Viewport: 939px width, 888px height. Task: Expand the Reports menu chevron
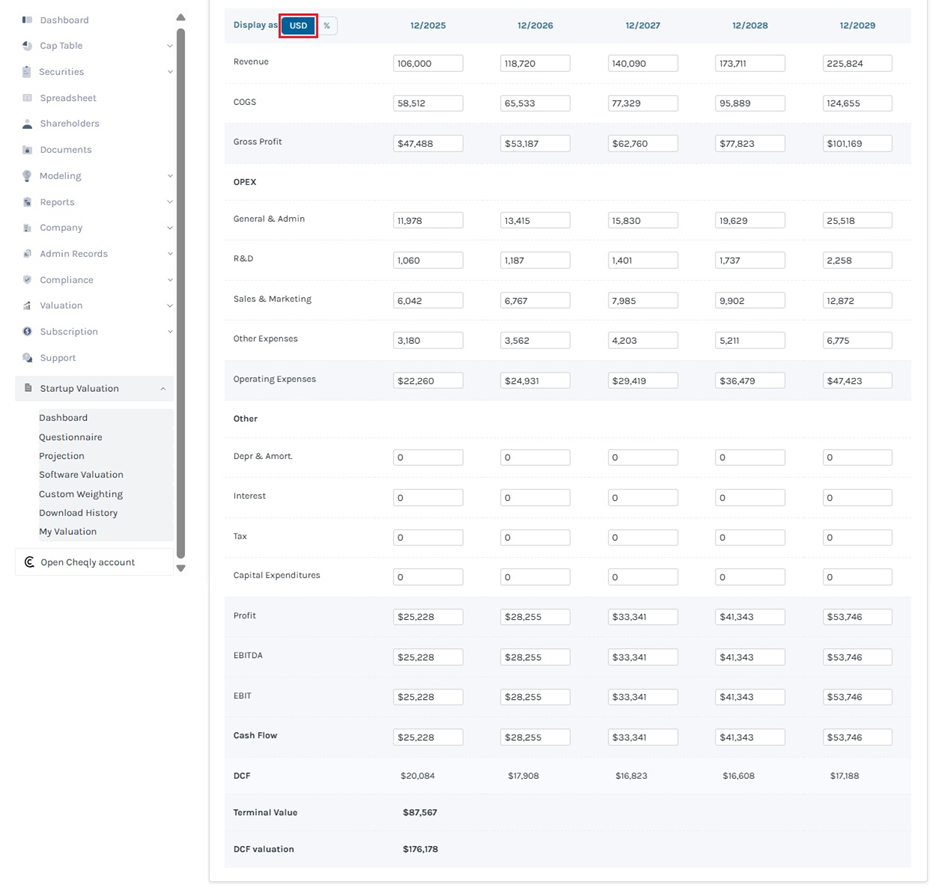click(169, 202)
